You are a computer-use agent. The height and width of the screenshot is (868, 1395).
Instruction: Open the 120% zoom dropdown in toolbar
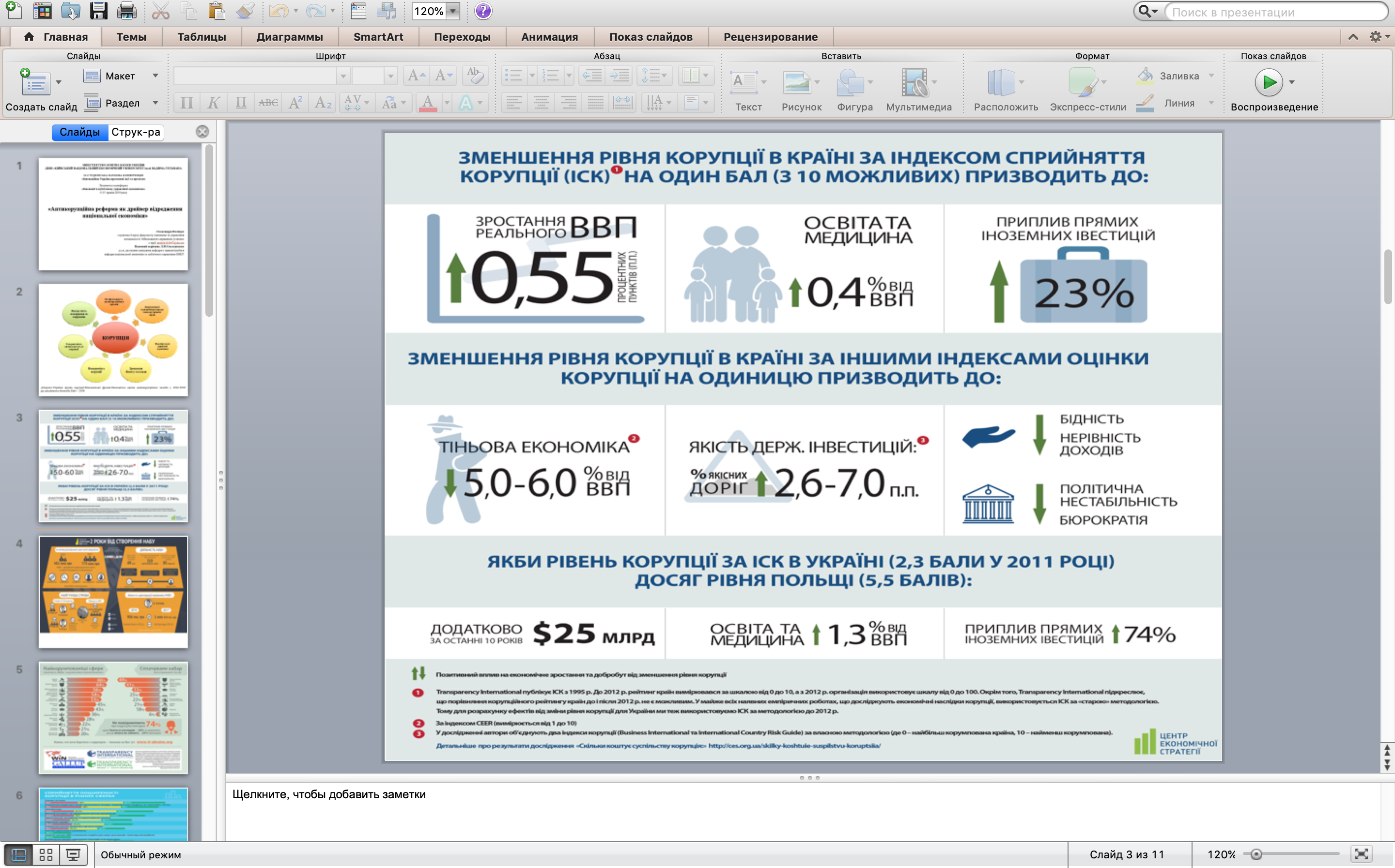pos(453,11)
